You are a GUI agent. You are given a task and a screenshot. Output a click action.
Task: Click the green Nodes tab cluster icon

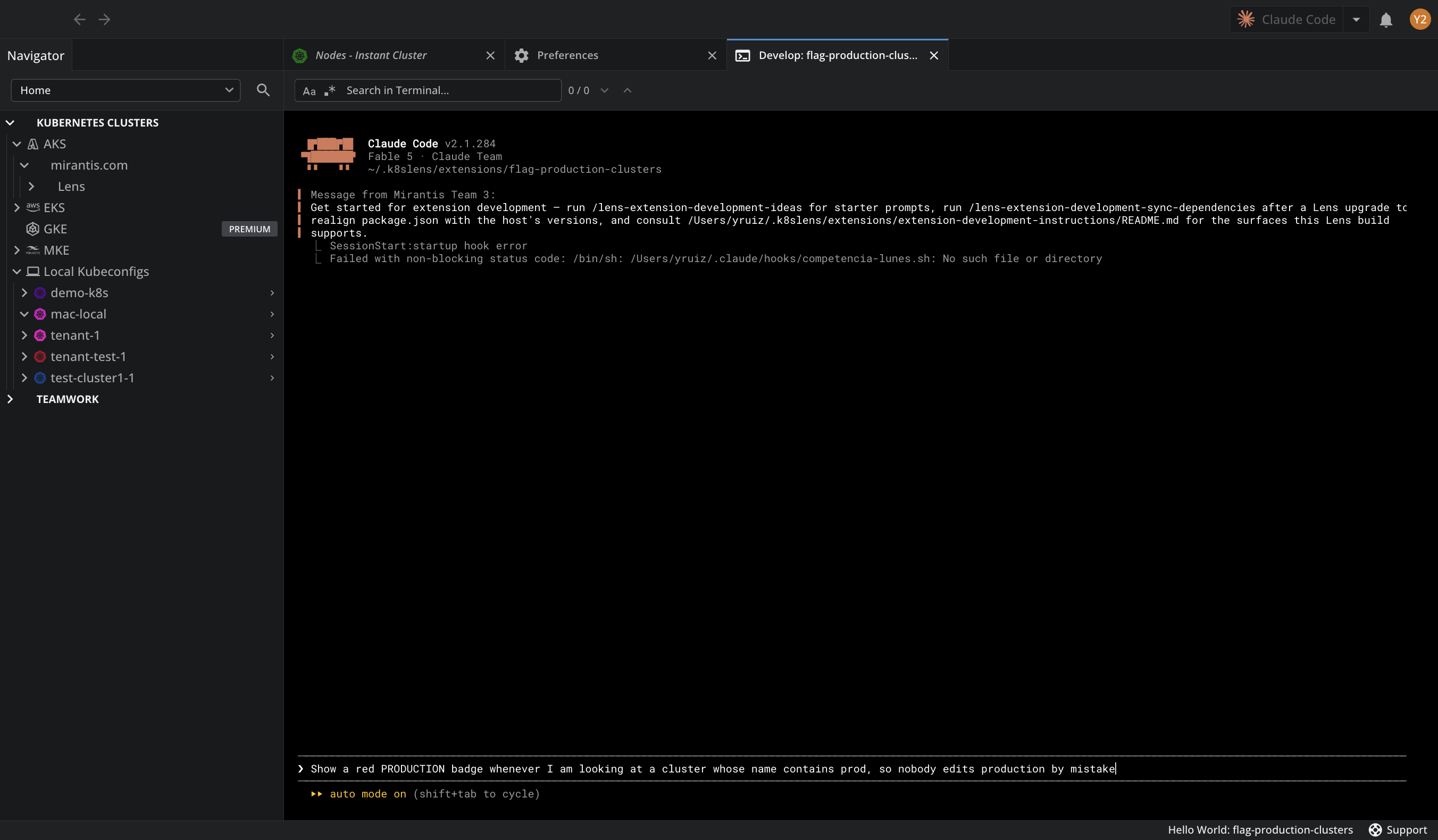coord(299,55)
